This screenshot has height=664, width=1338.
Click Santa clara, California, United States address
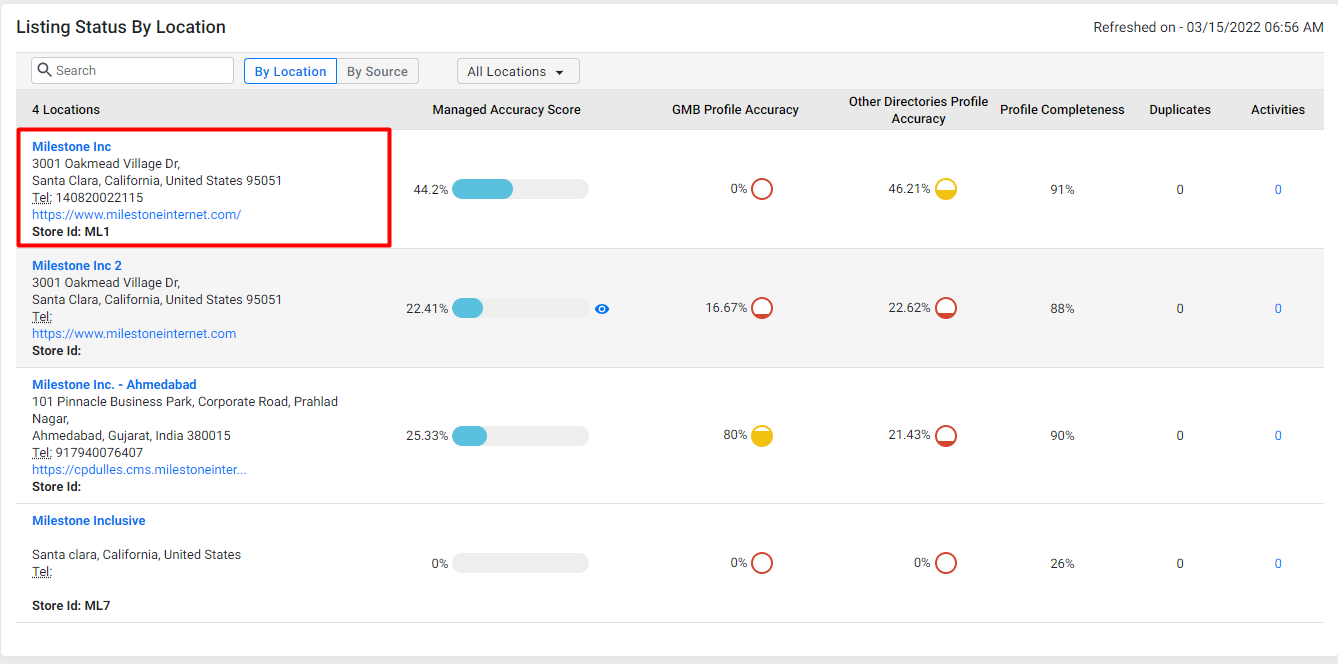[136, 555]
